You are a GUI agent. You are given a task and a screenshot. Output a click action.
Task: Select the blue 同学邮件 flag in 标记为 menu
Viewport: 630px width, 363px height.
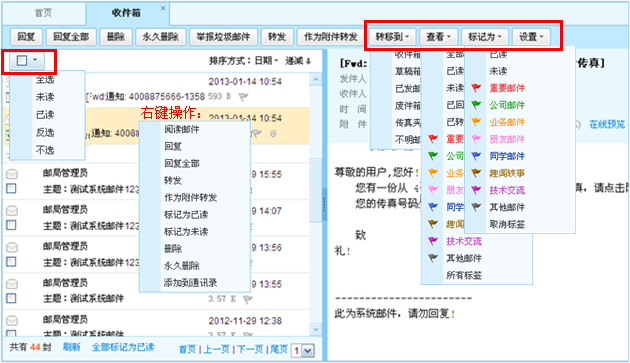point(476,156)
